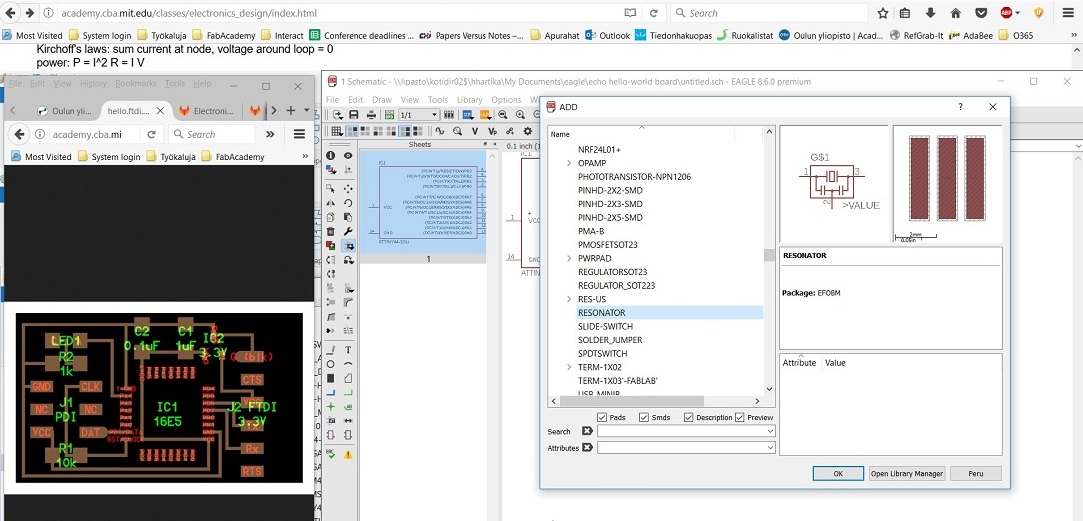
Task: Click the Firefox downloads arrow icon
Action: 930,13
